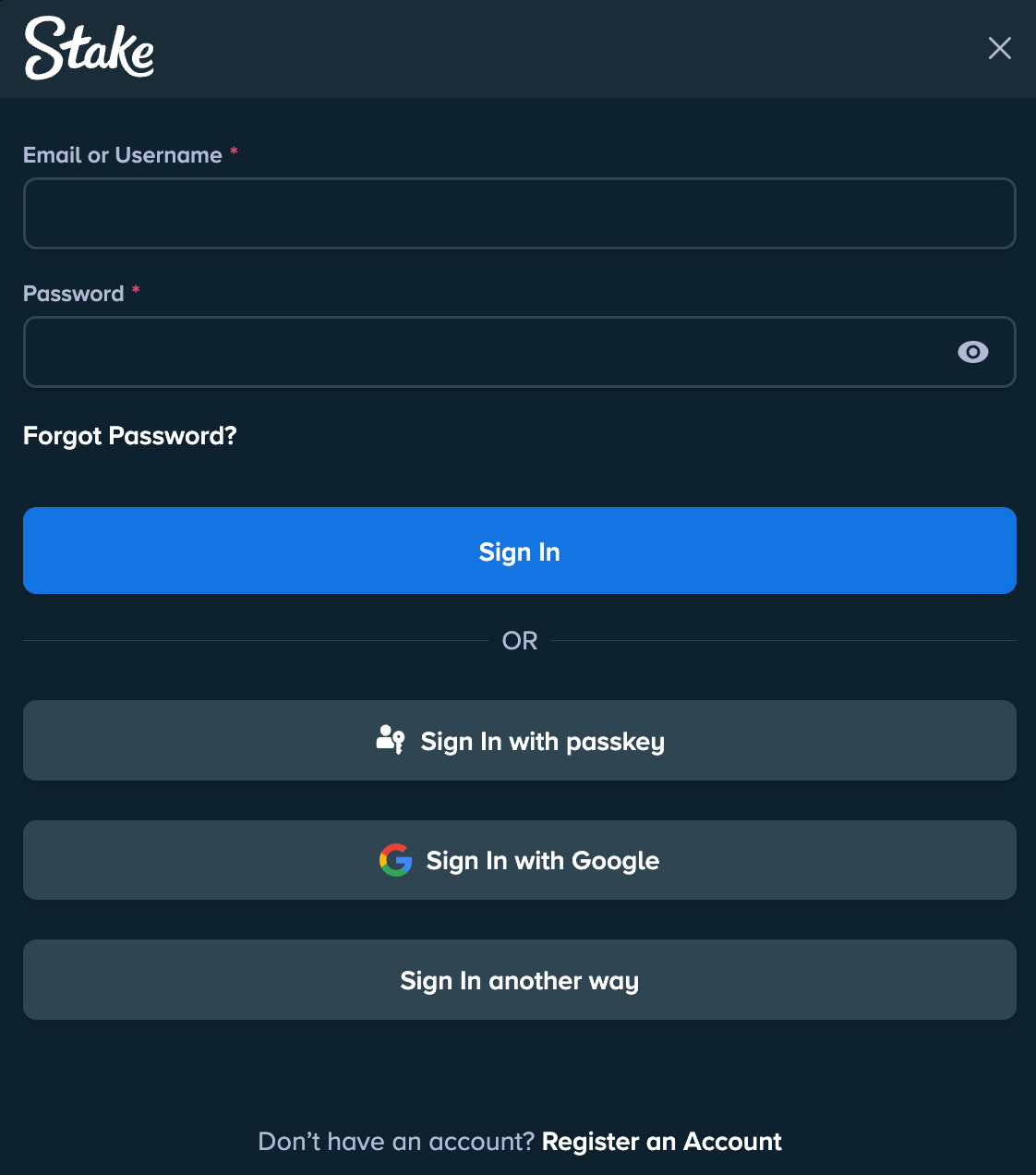Screen dimensions: 1036x1175
Task: Focus the Email or Username input field
Action: (x=519, y=213)
